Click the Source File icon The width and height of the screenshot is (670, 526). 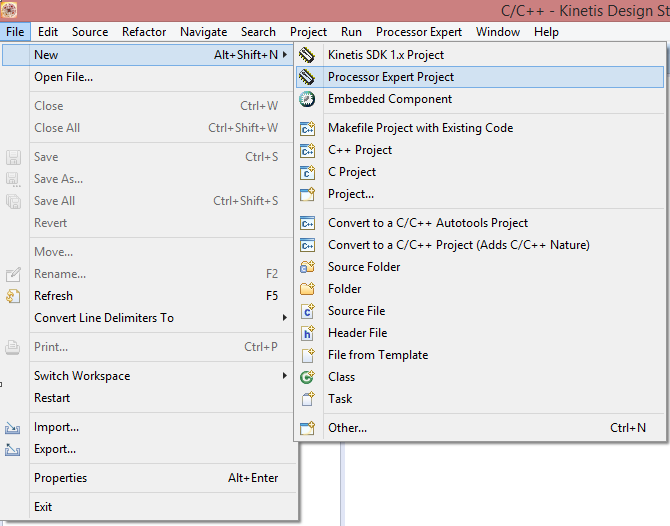click(x=307, y=311)
